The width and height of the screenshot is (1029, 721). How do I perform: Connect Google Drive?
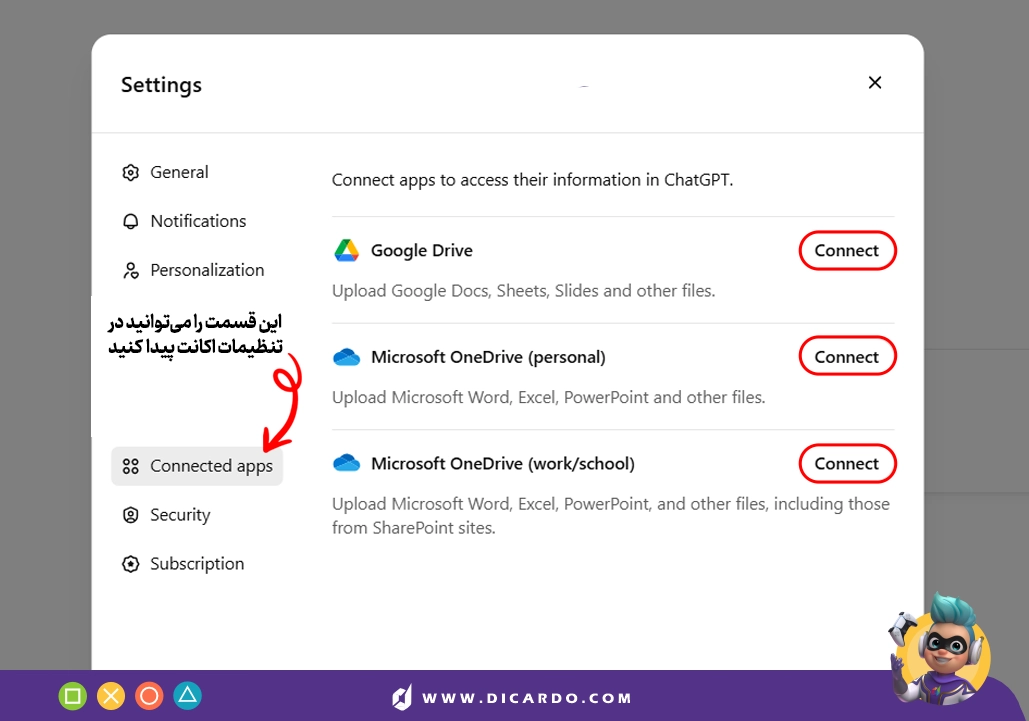pos(847,251)
